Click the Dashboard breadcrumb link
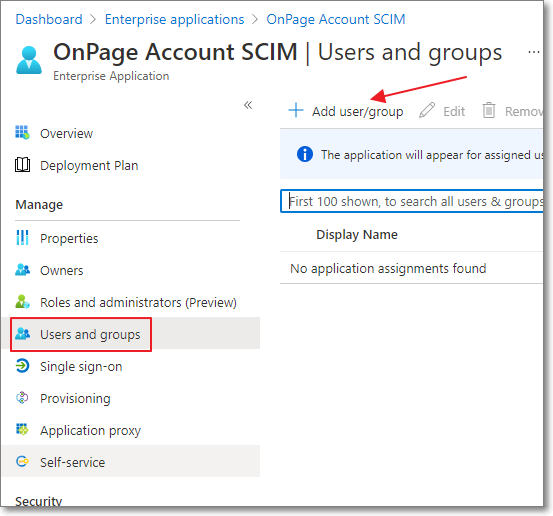Viewport: 553px width, 516px height. click(x=49, y=19)
